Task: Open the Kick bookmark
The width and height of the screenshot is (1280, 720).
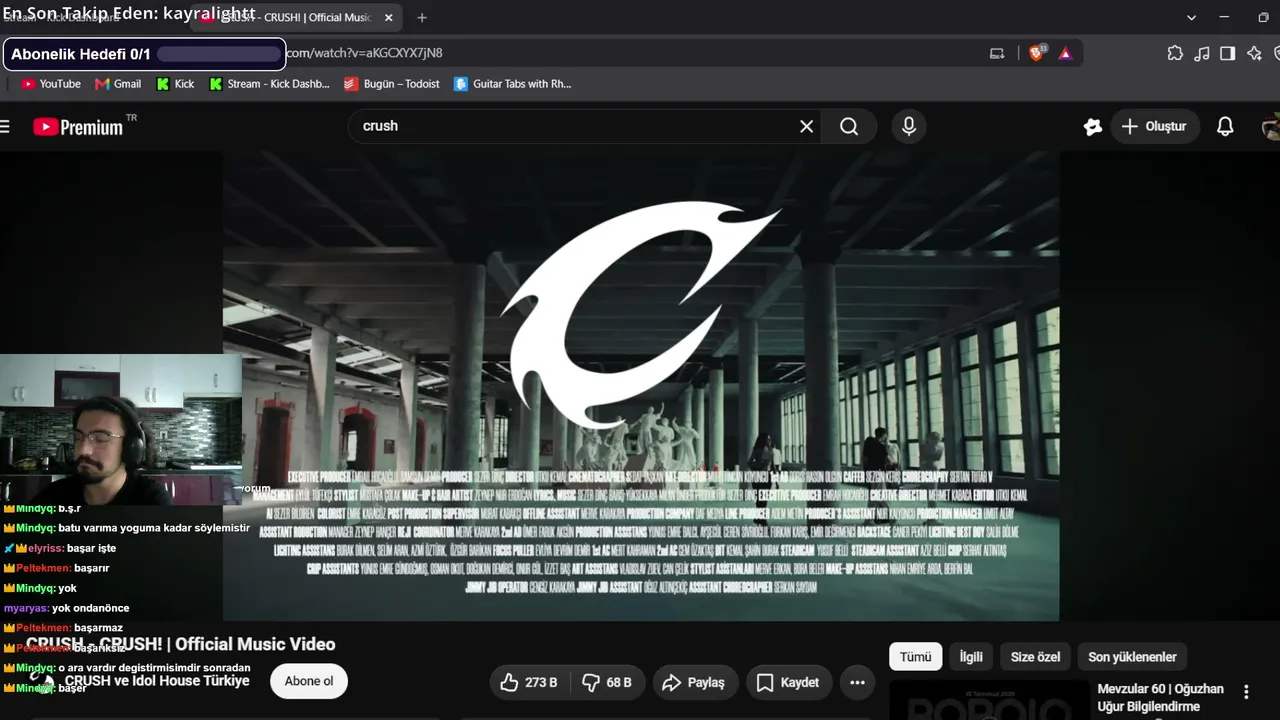Action: click(175, 84)
